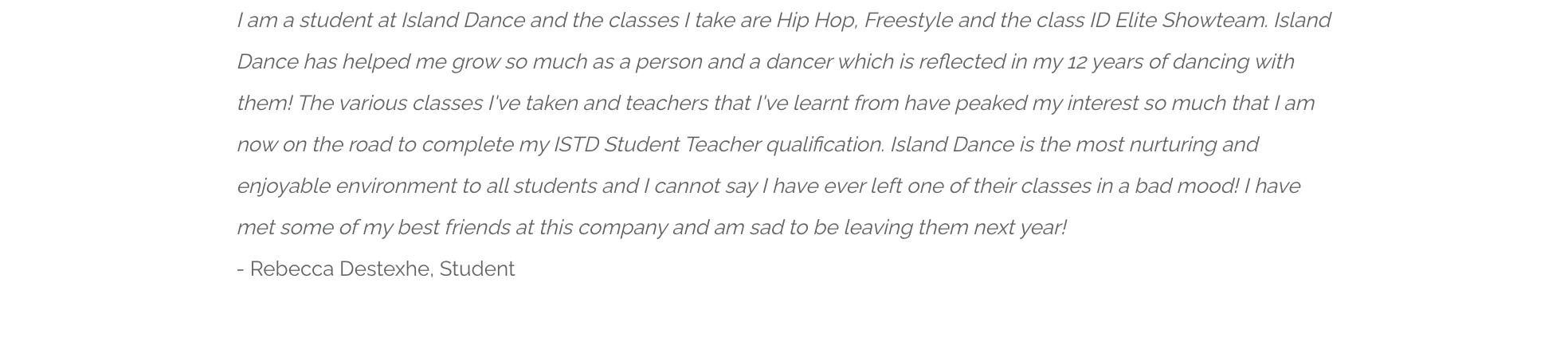This screenshot has height=357, width=1568.
Task: Click the word "reflected" in the testimonial
Action: click(961, 62)
